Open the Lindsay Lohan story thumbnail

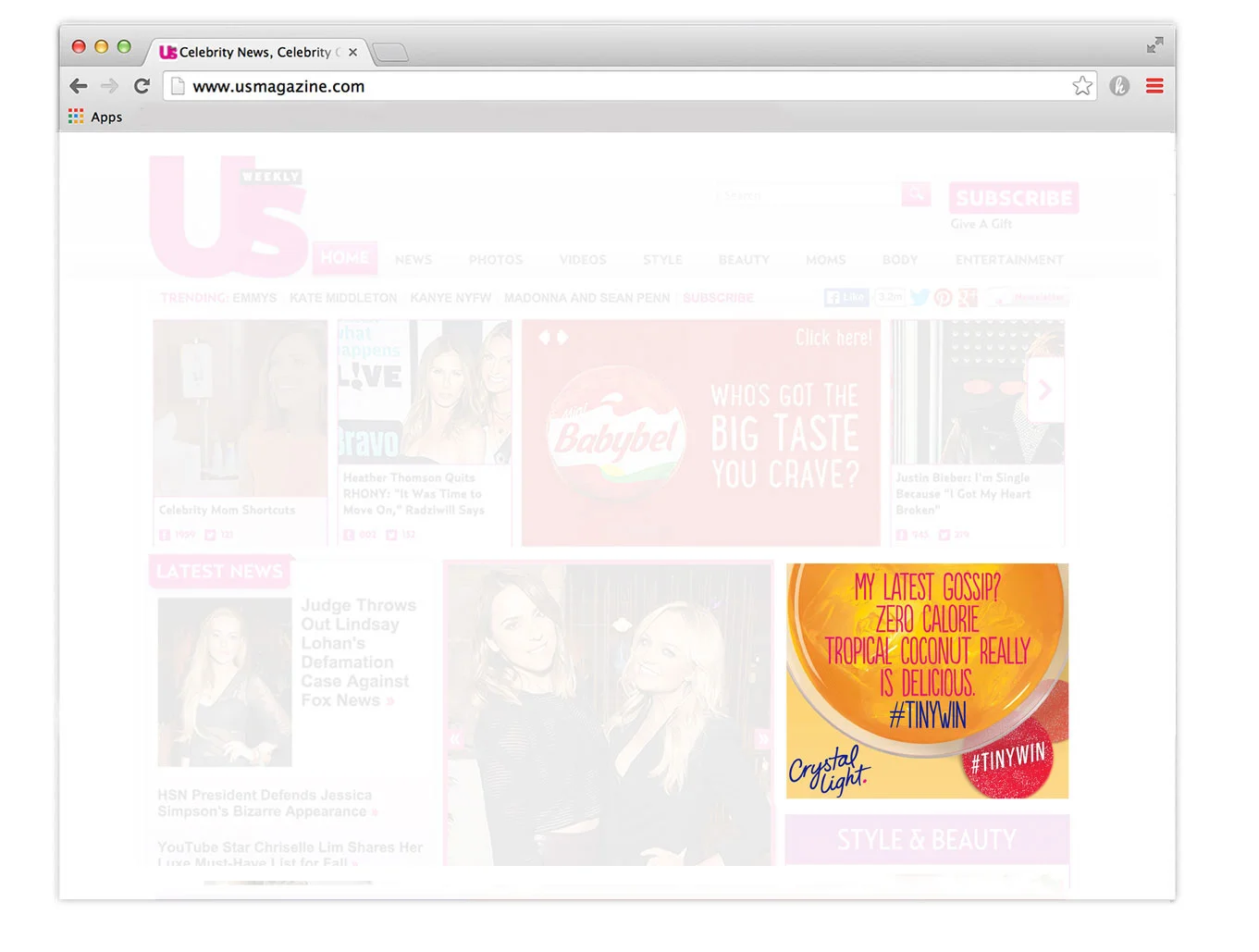click(225, 682)
